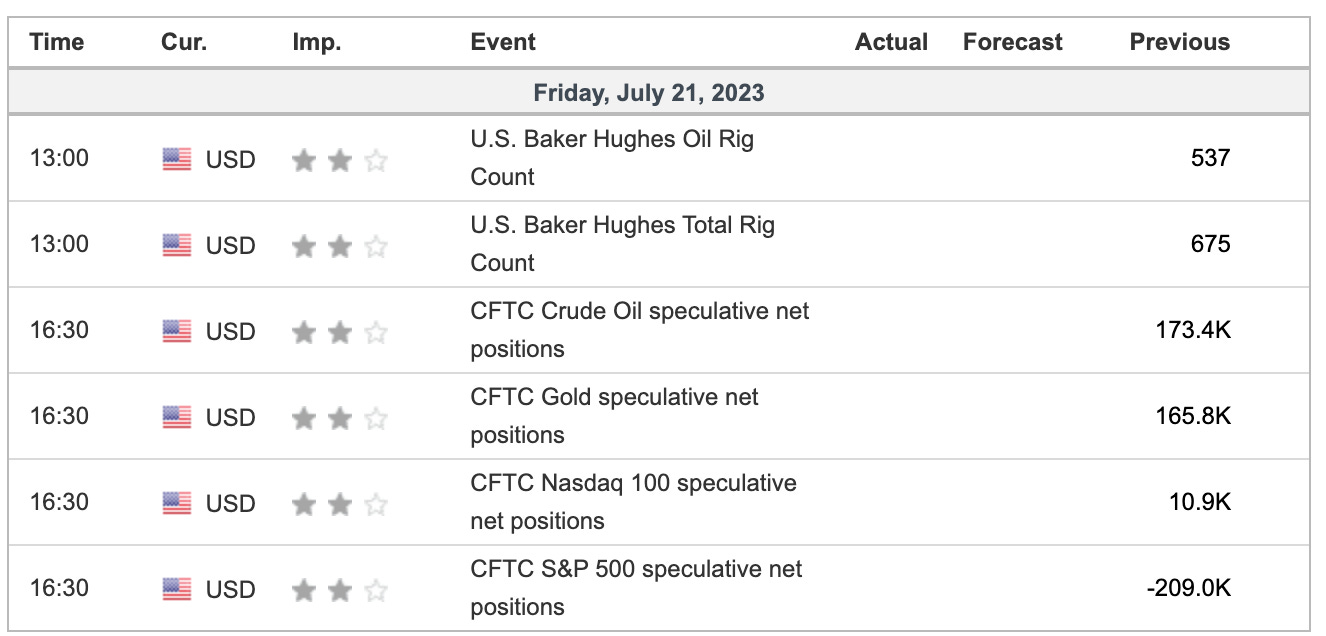The height and width of the screenshot is (636, 1326).
Task: Open CFTC S&P 500 speculative net positions
Action: point(636,588)
